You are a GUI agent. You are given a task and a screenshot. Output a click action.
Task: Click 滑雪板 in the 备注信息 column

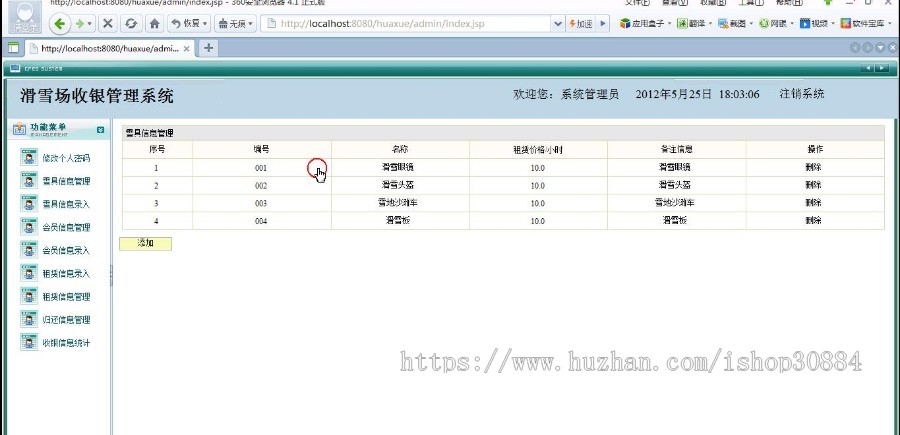[x=675, y=220]
